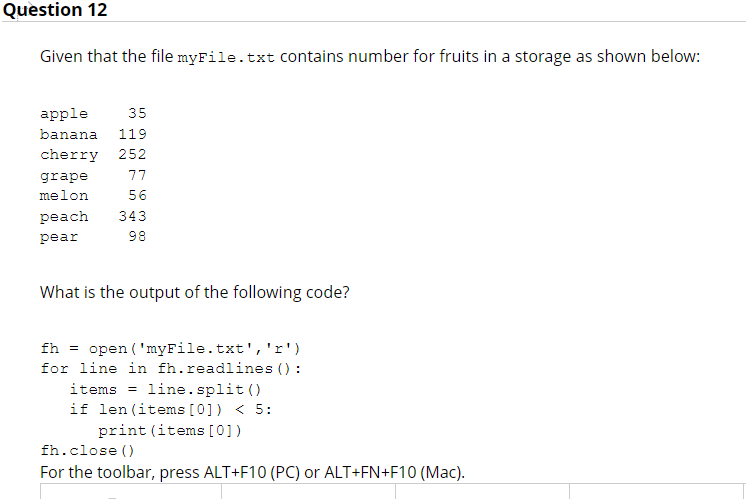Click the Question 12 heading
This screenshot has height=499, width=746.
pos(55,10)
